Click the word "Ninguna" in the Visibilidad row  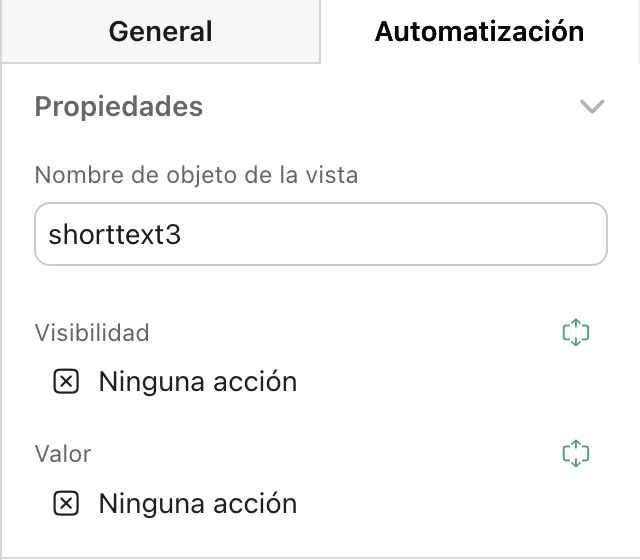tap(146, 381)
